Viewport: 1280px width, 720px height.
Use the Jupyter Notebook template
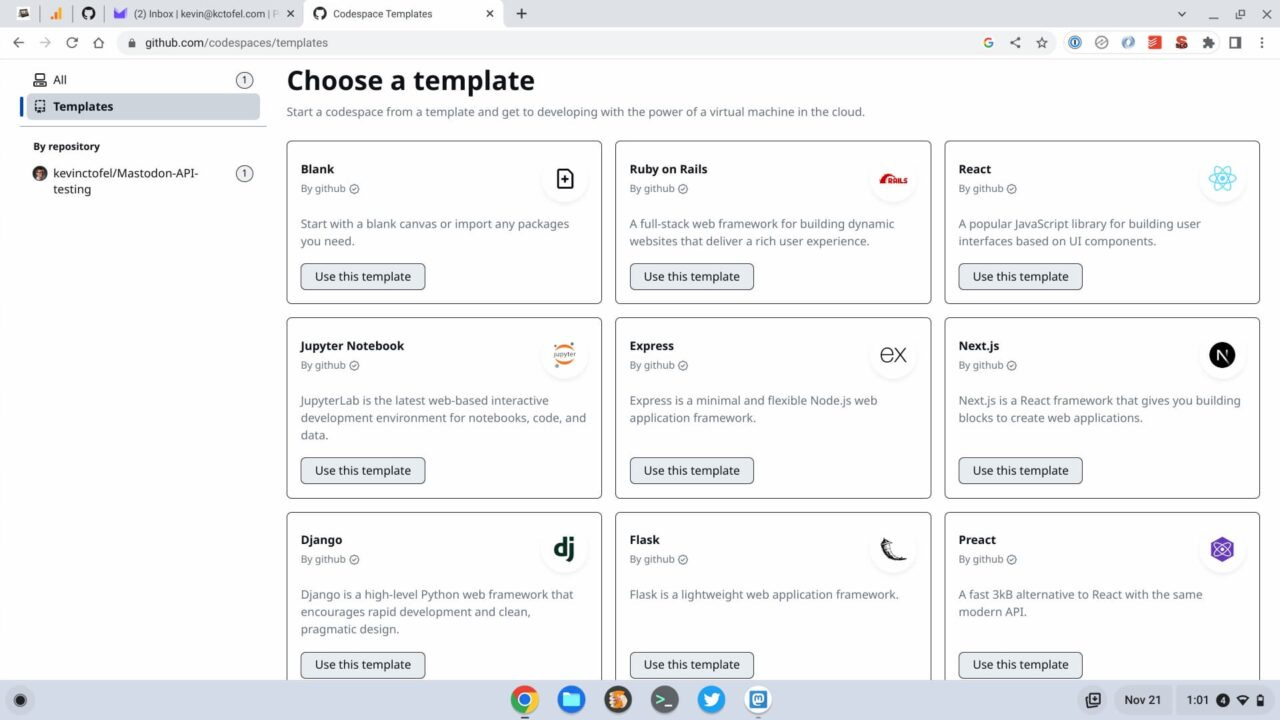point(363,470)
